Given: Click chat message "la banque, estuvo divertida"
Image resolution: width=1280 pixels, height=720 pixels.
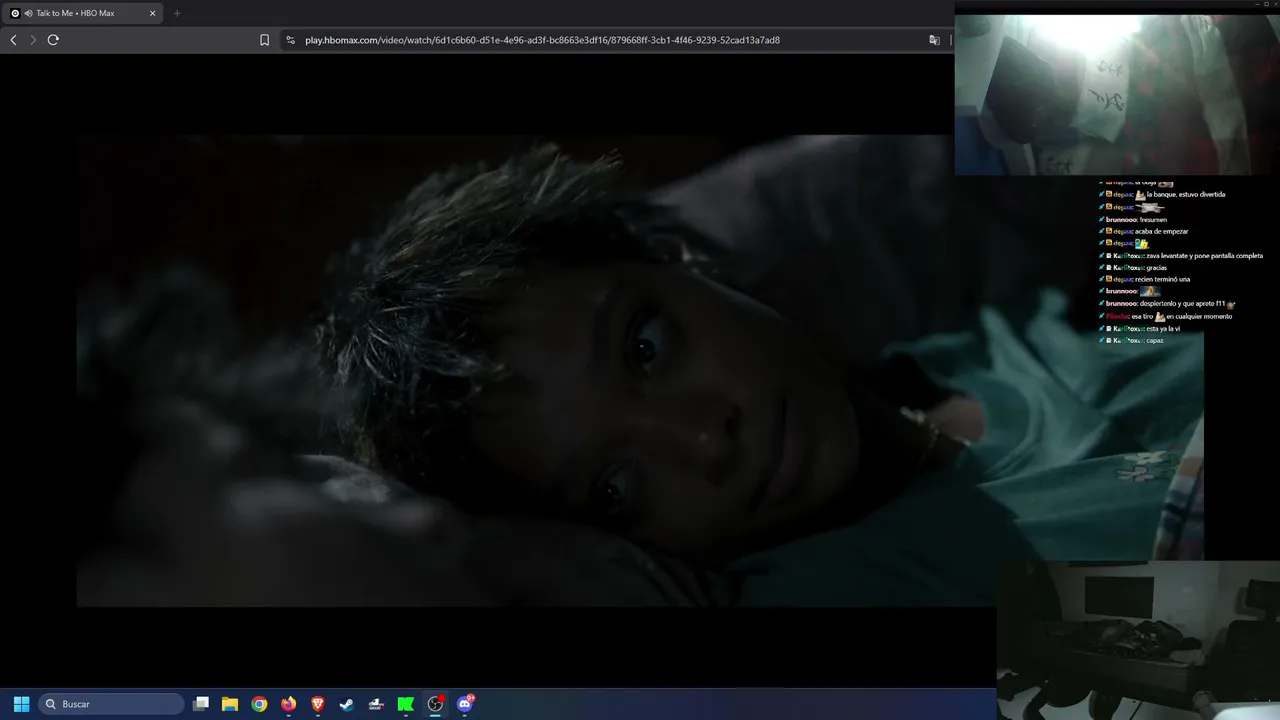Looking at the screenshot, I should (1186, 194).
